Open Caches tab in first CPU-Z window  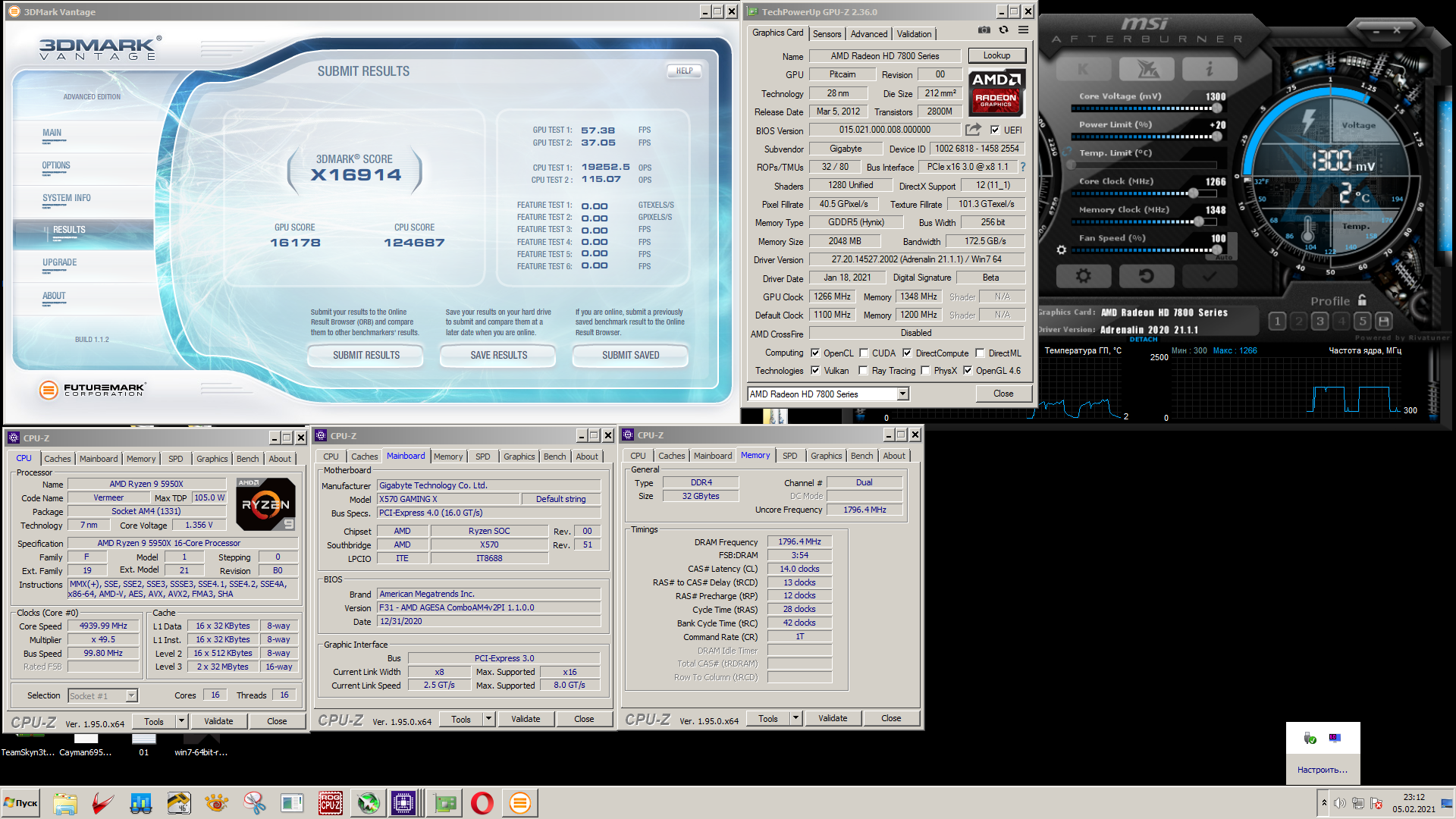[57, 459]
